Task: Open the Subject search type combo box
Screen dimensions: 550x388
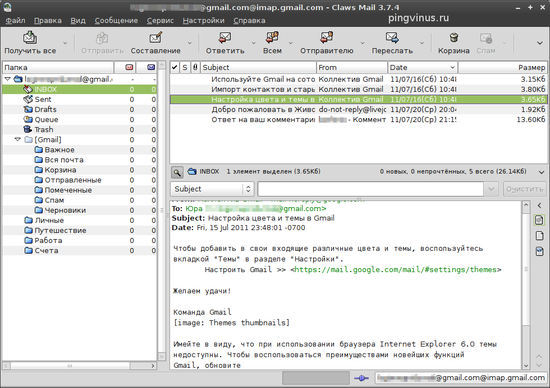Action: point(212,189)
